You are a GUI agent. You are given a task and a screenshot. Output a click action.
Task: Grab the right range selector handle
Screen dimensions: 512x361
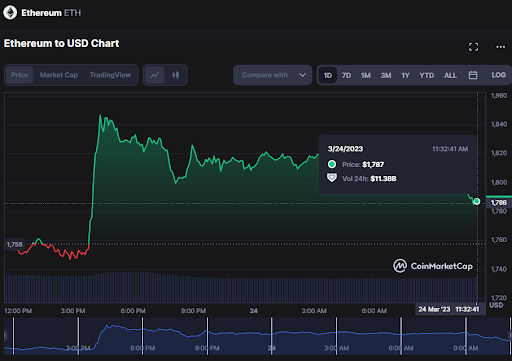510,336
